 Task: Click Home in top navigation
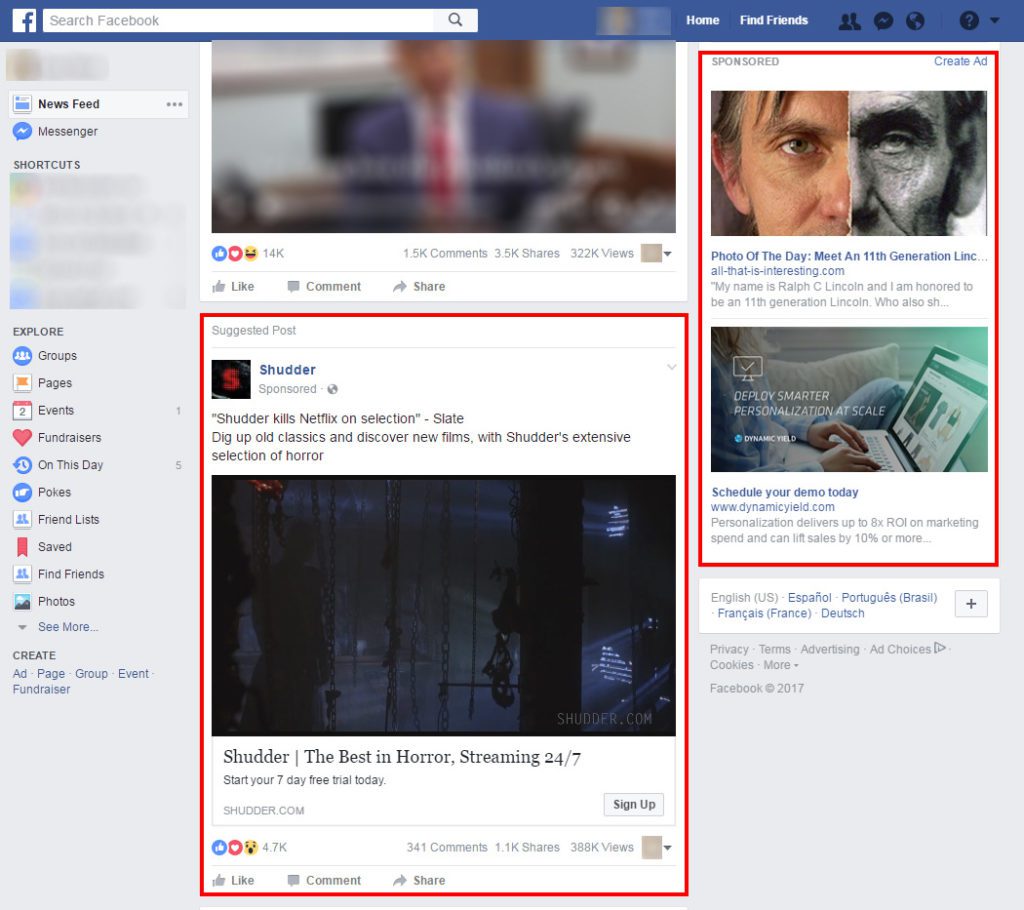pyautogui.click(x=702, y=20)
